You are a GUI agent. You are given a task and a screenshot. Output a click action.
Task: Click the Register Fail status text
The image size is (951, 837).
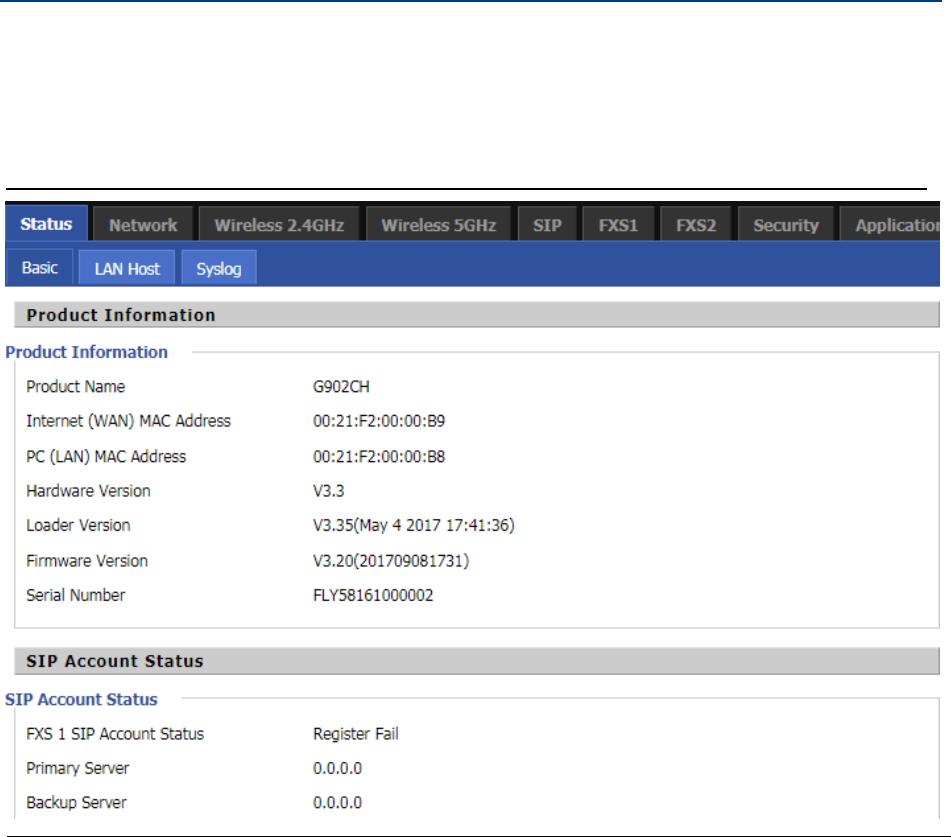coord(356,734)
